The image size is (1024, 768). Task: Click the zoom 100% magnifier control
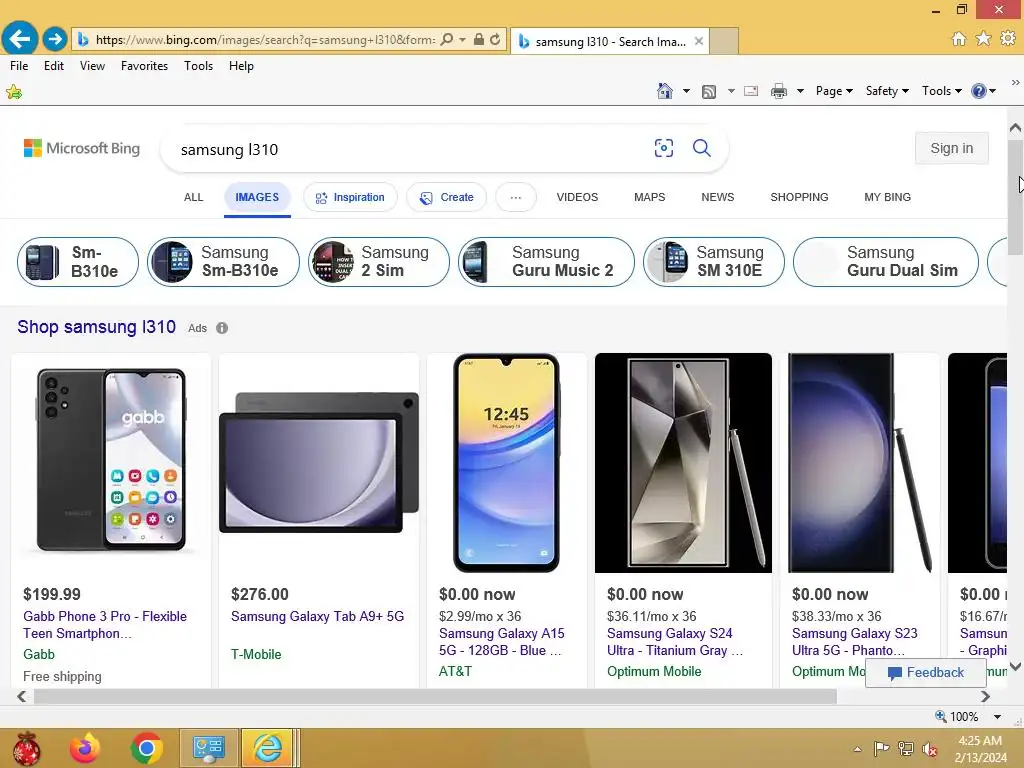tap(957, 716)
